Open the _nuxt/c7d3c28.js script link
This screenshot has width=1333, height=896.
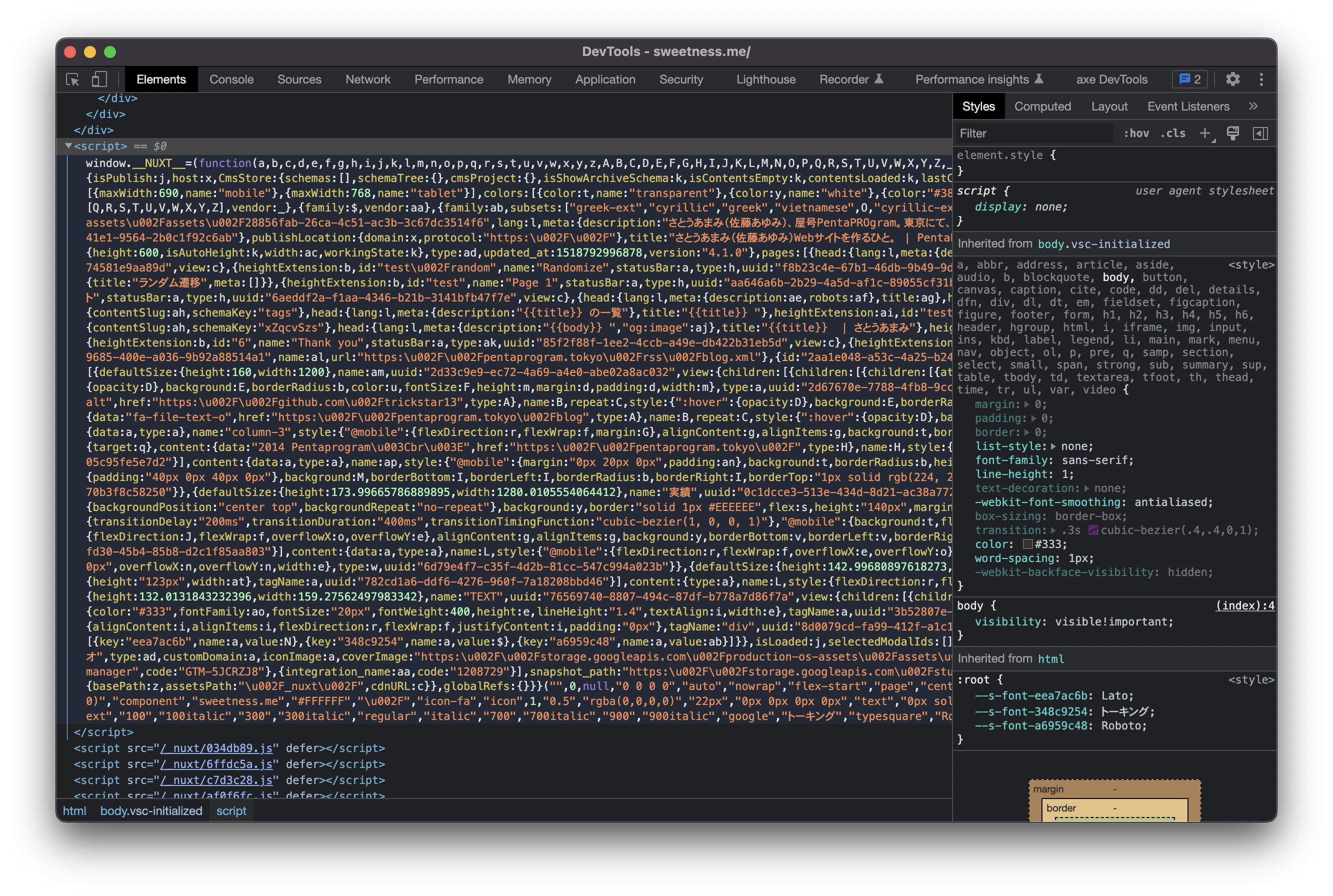(x=216, y=780)
